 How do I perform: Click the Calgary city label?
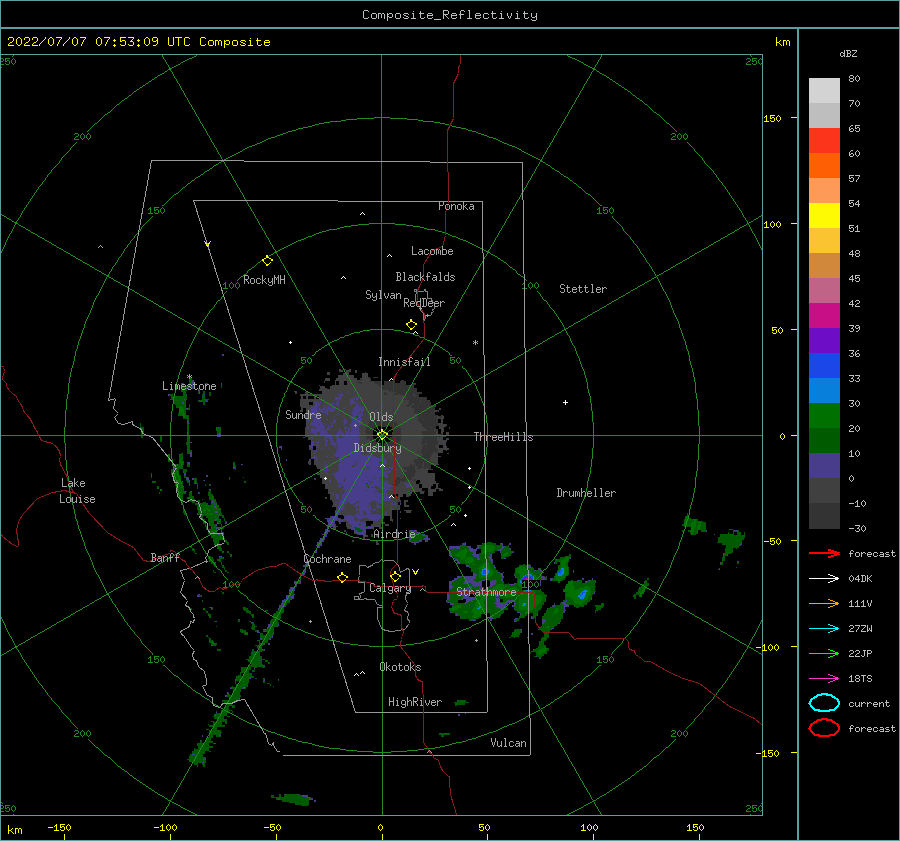click(390, 588)
